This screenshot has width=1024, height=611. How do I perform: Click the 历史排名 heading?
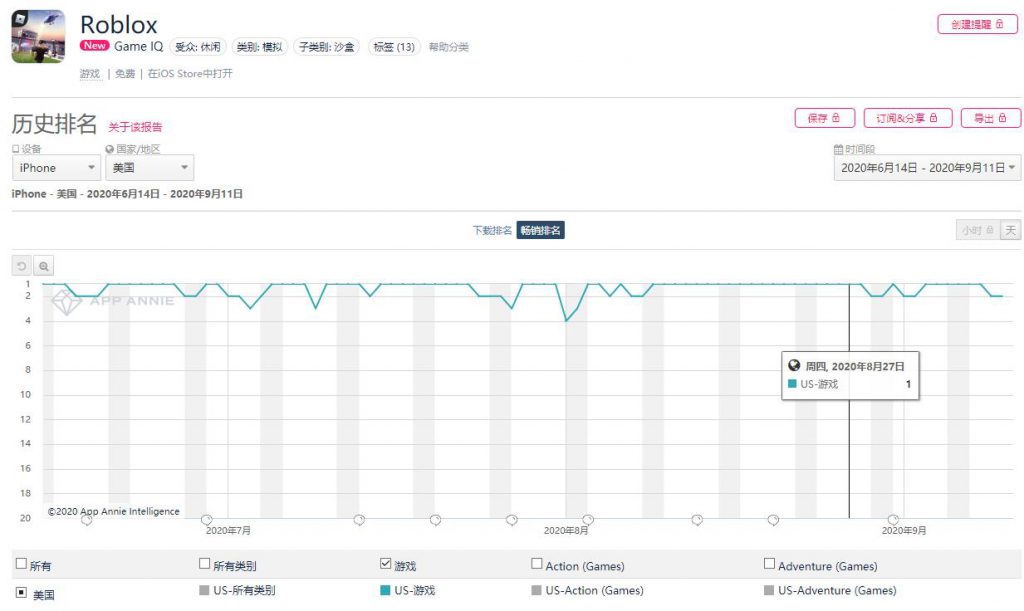click(x=54, y=124)
